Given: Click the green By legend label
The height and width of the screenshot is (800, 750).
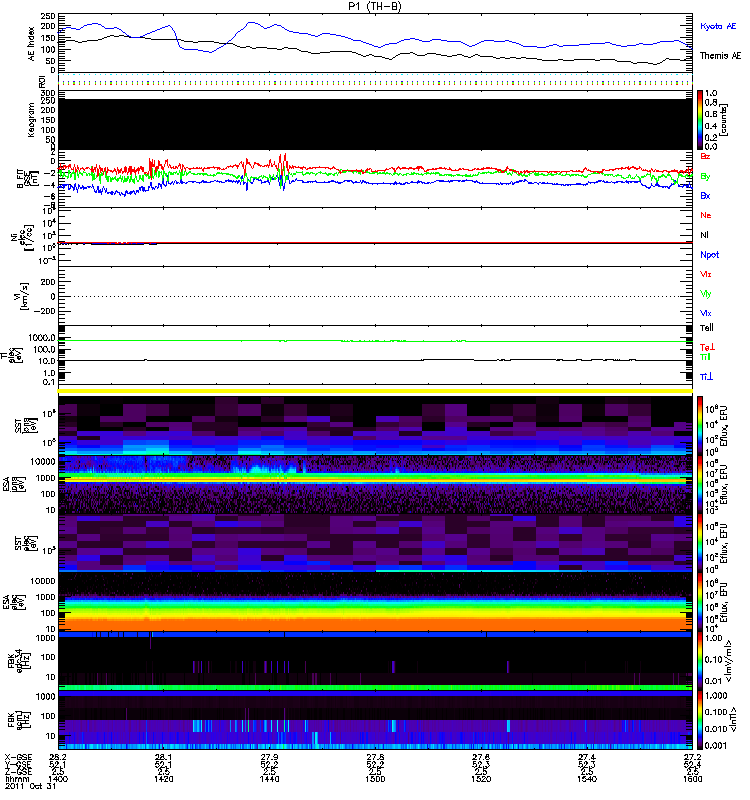Looking at the screenshot, I should pos(706,176).
